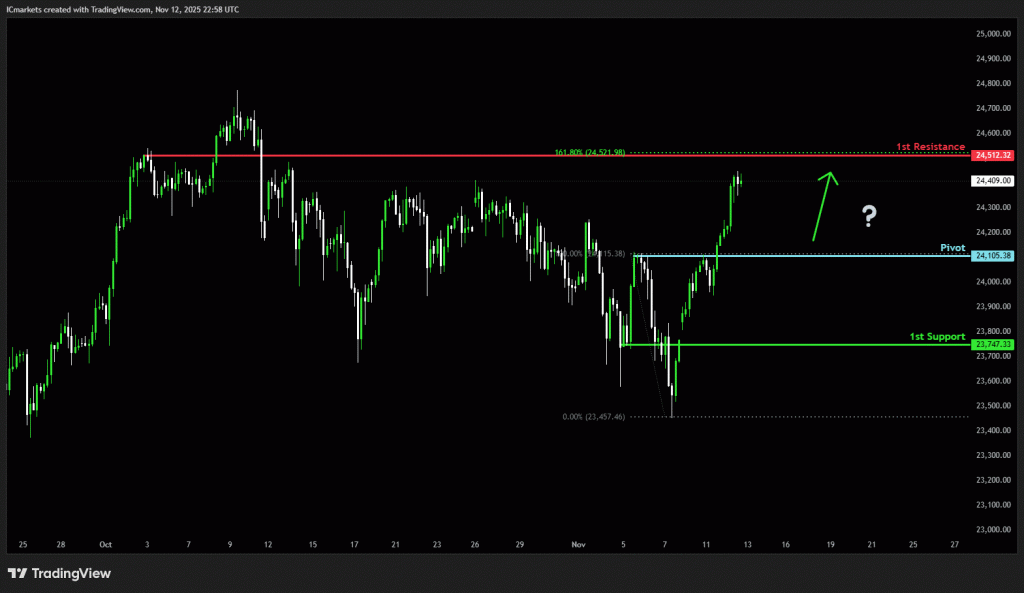This screenshot has height=593, width=1024.
Task: Click the 1st Support text label
Action: (936, 335)
